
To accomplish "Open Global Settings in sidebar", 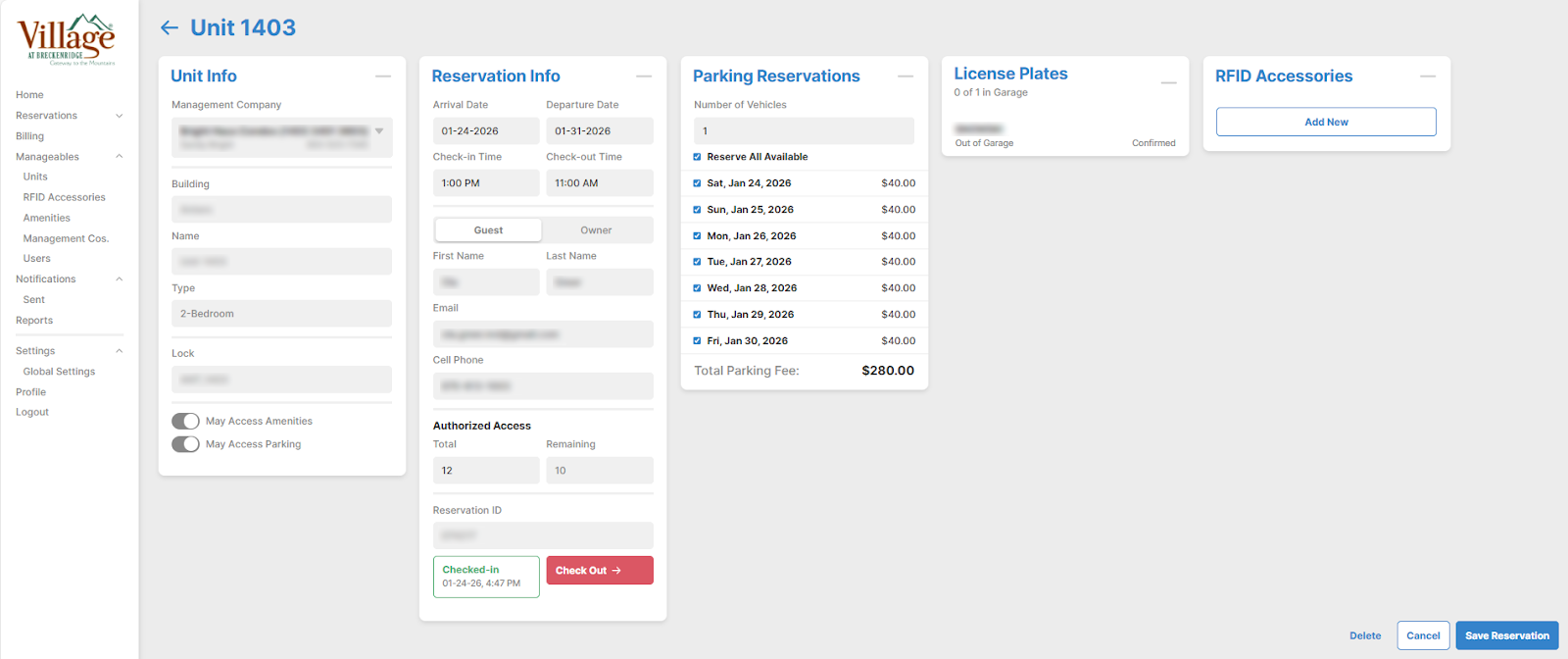I will click(x=59, y=372).
